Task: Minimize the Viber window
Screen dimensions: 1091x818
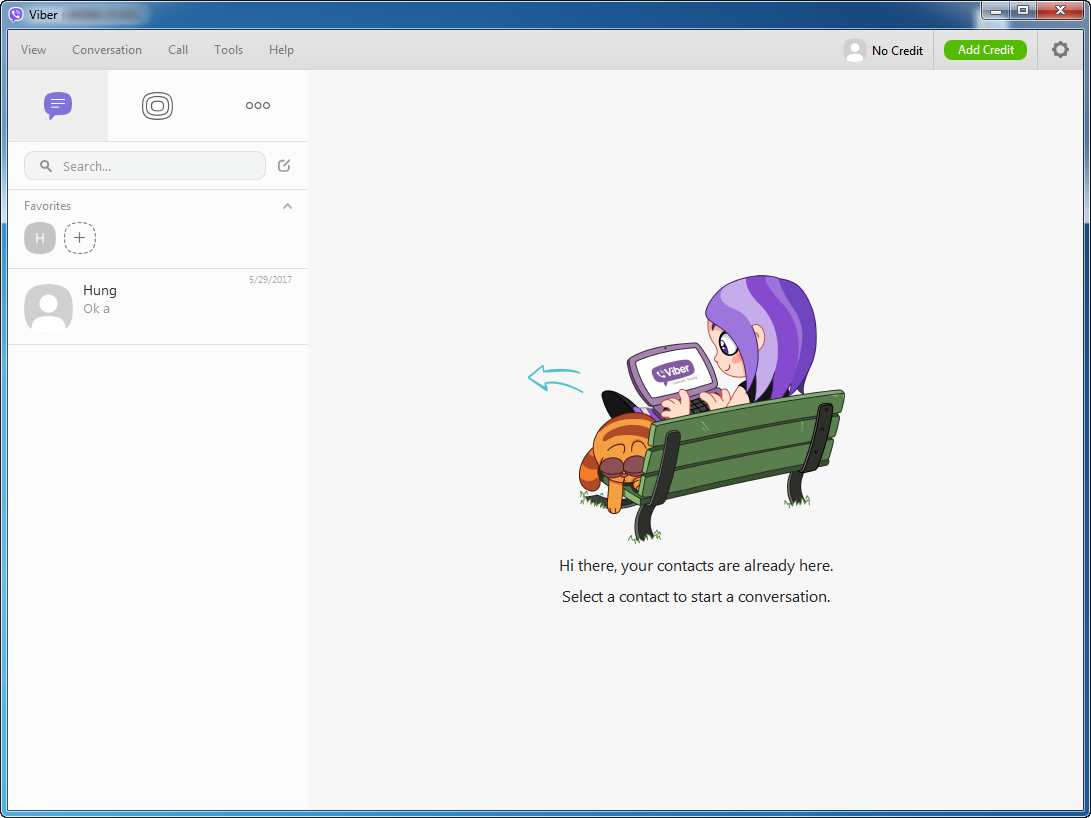Action: [x=996, y=11]
